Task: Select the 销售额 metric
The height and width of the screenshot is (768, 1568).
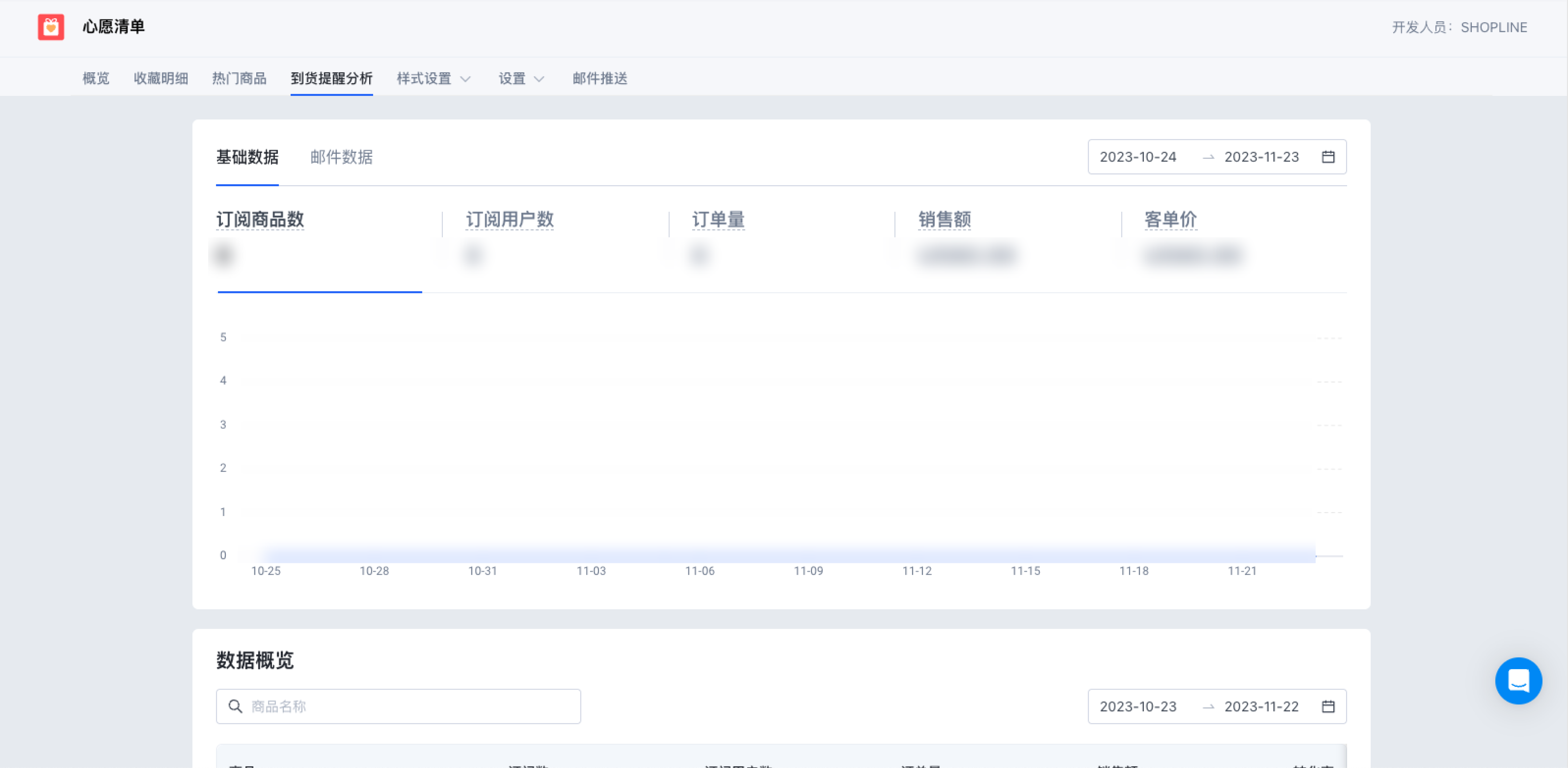Action: click(x=945, y=219)
